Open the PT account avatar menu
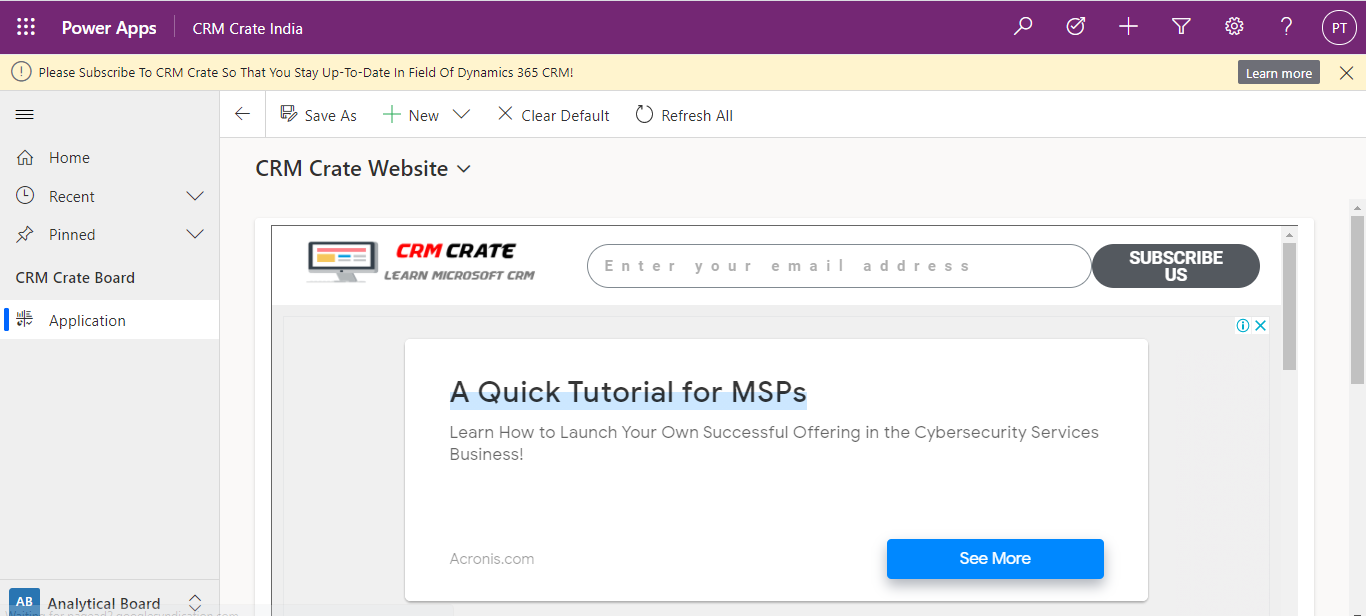Image resolution: width=1366 pixels, height=616 pixels. [1339, 27]
